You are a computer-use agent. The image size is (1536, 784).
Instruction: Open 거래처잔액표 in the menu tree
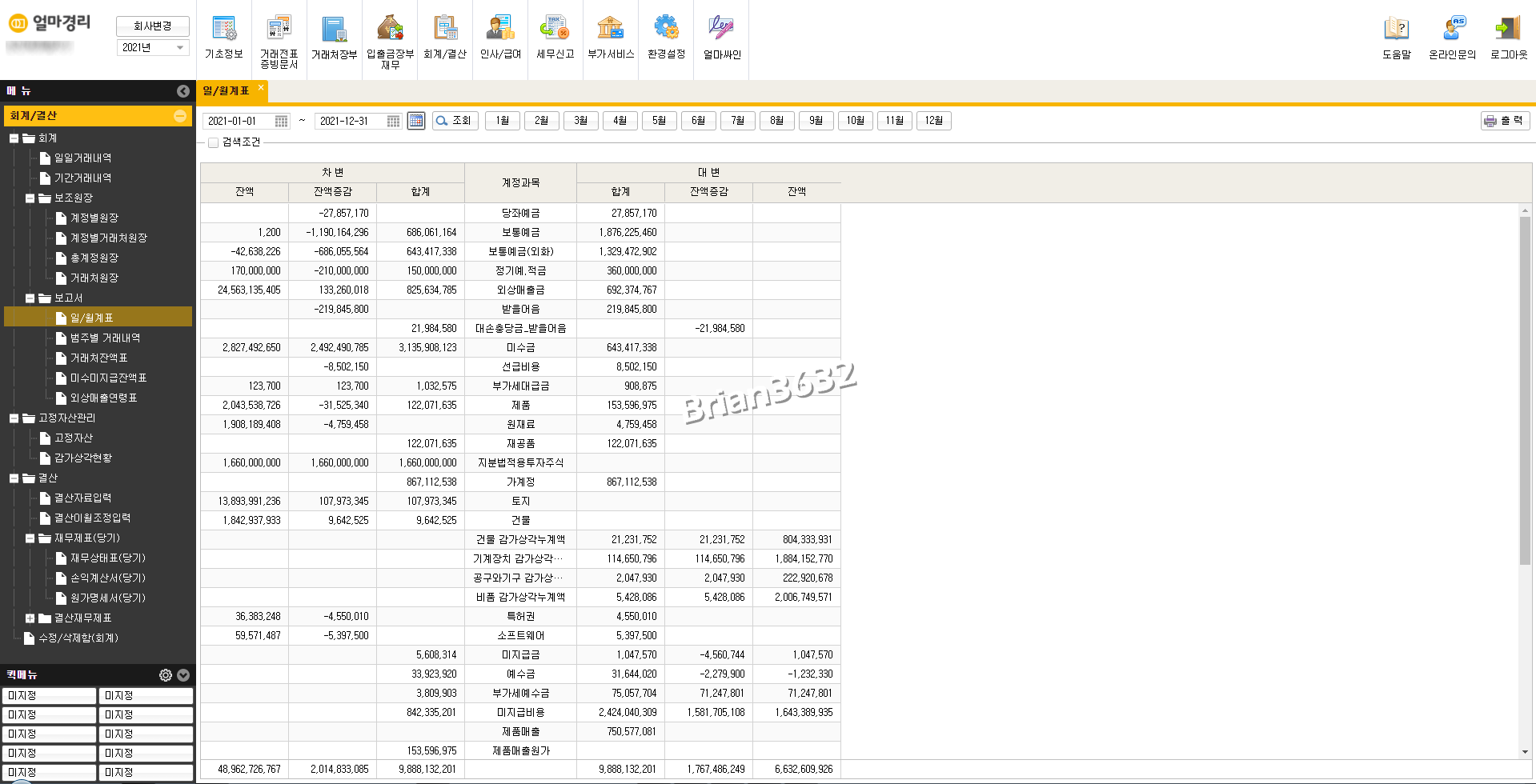click(x=98, y=358)
